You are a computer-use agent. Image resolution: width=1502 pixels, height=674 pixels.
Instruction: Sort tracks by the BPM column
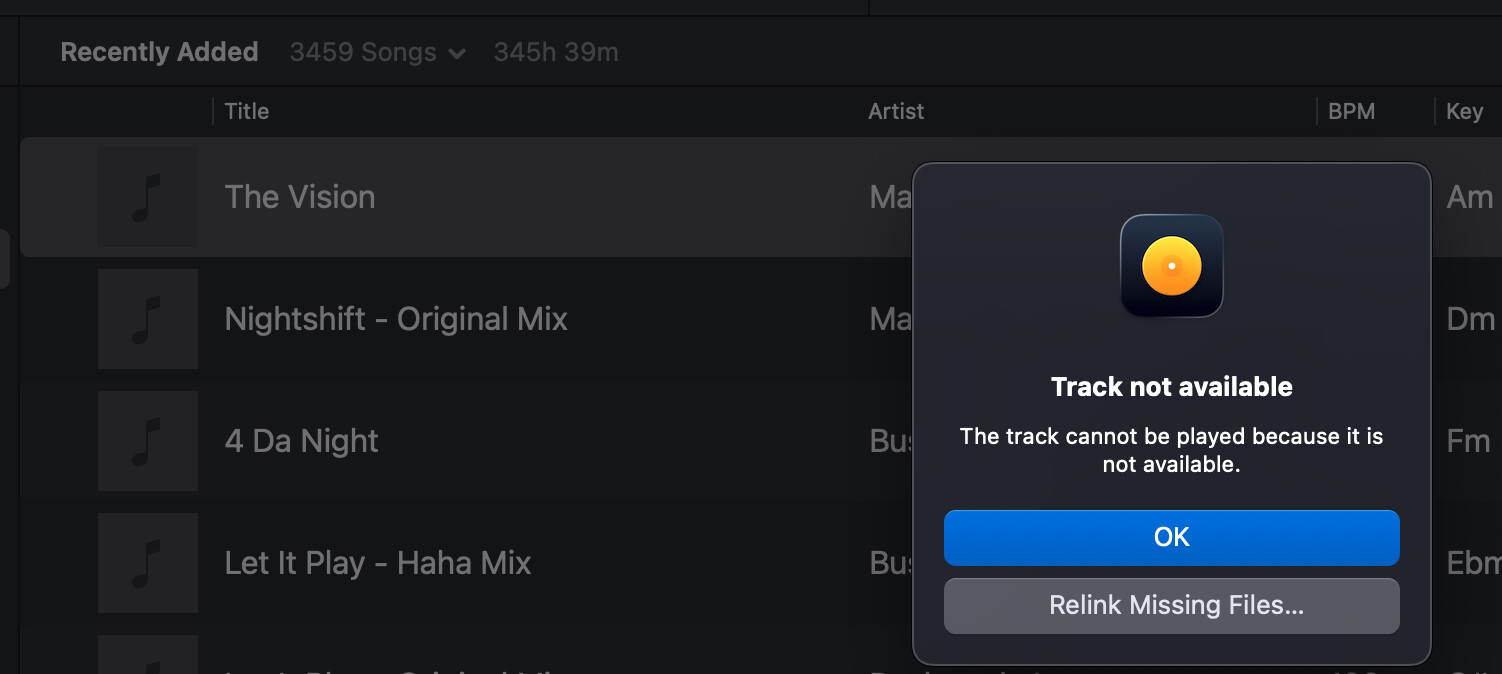pos(1351,111)
